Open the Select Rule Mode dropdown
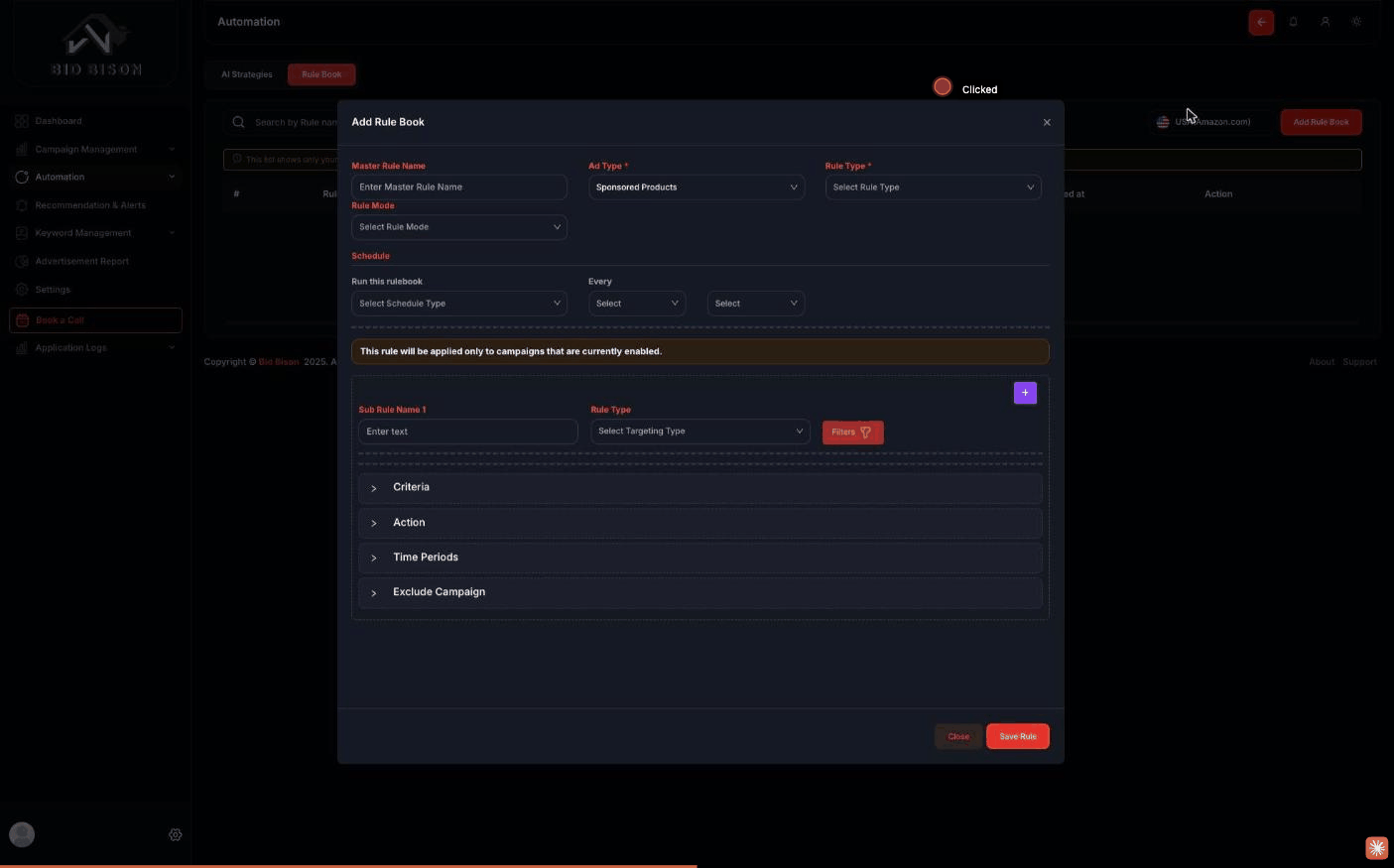The width and height of the screenshot is (1394, 868). point(459,227)
